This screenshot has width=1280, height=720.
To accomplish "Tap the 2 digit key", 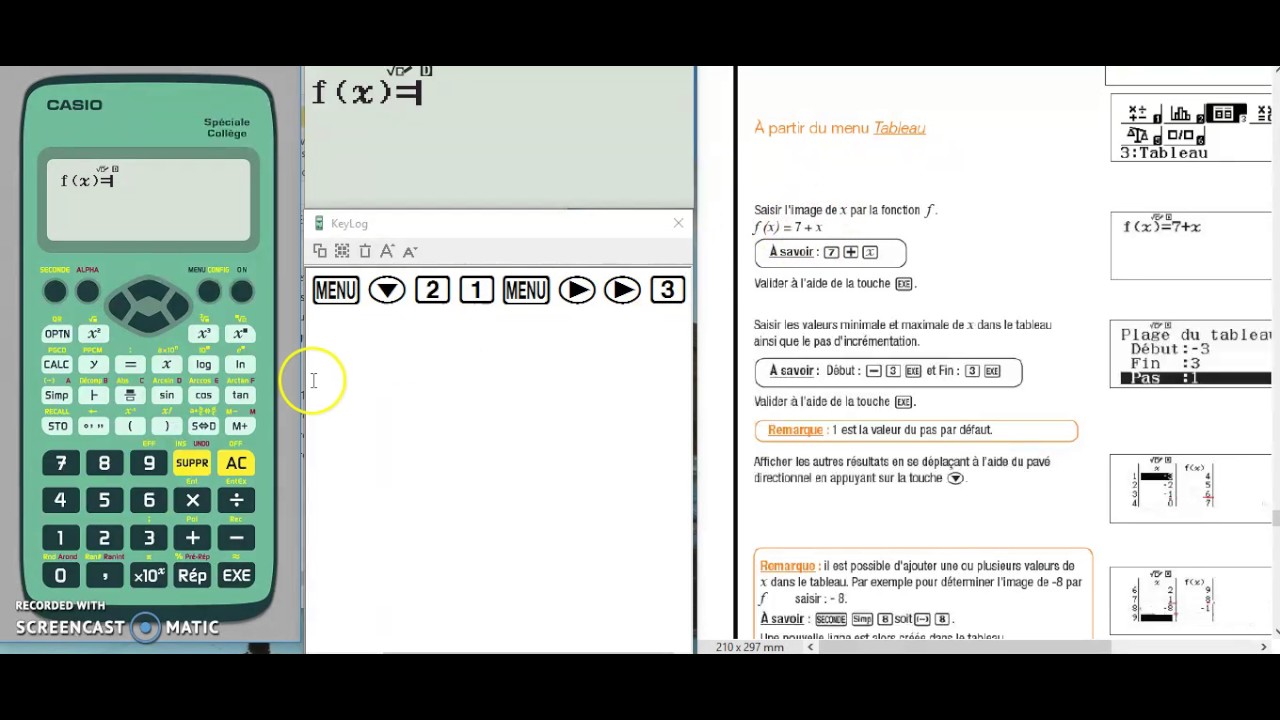I will 104,538.
